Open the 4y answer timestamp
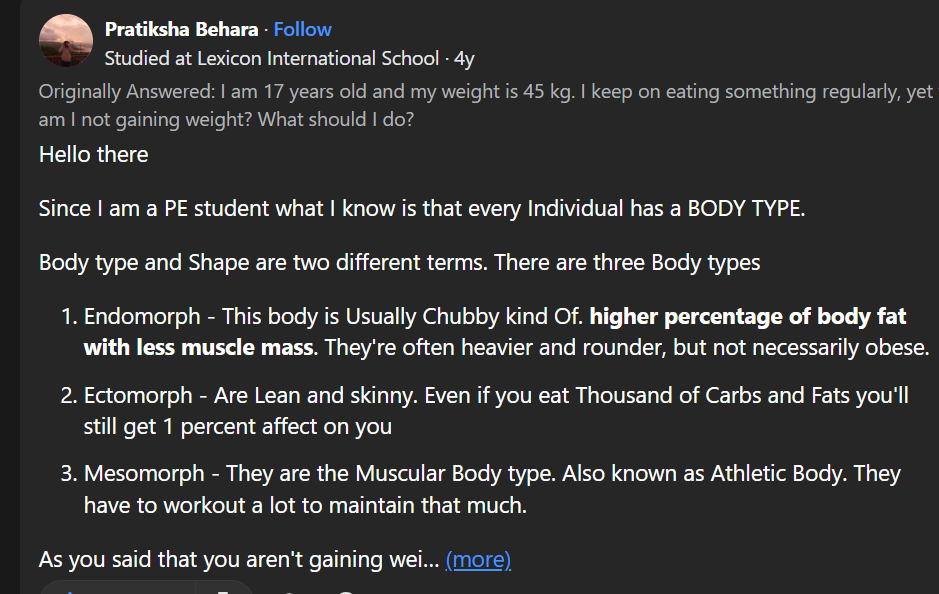939x594 pixels. (x=464, y=58)
